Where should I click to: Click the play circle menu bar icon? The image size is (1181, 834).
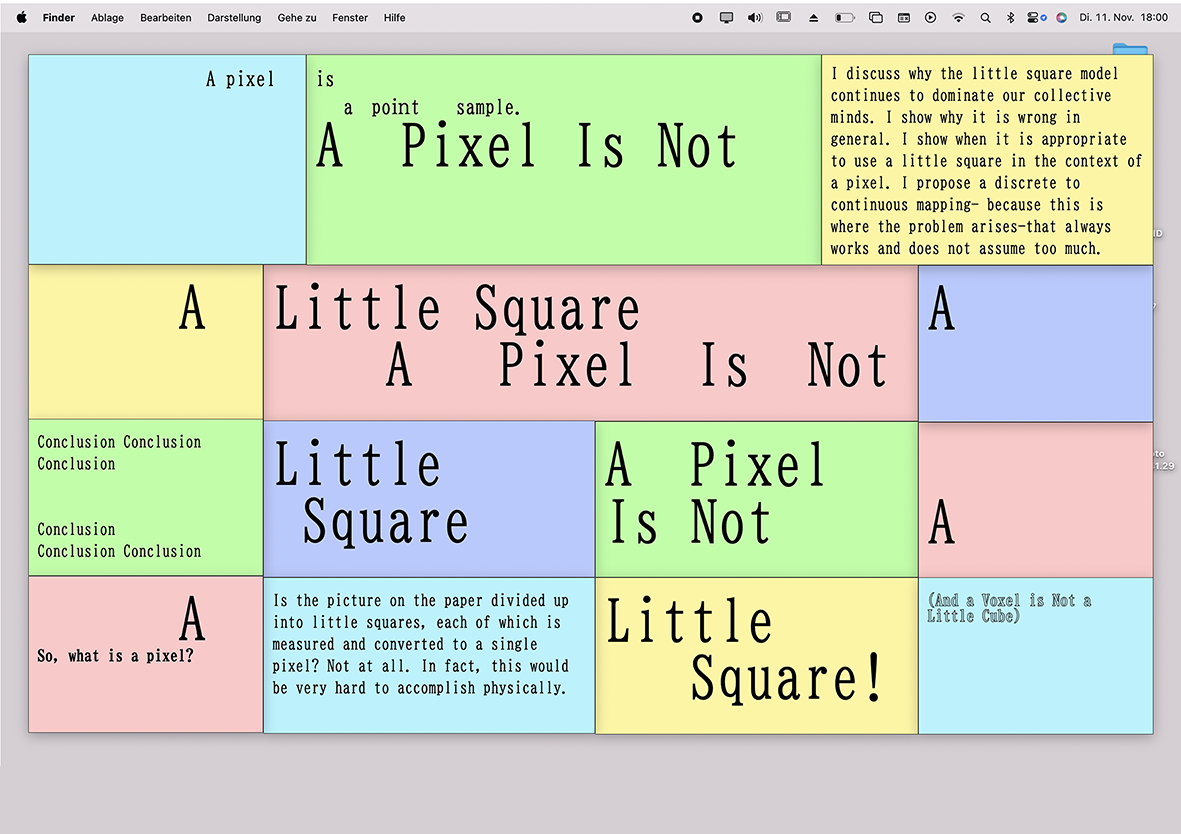coord(931,18)
